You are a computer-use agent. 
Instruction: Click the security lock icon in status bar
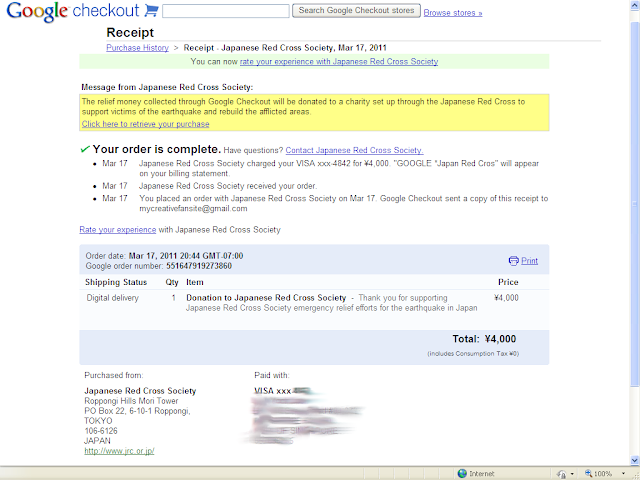[x=562, y=474]
